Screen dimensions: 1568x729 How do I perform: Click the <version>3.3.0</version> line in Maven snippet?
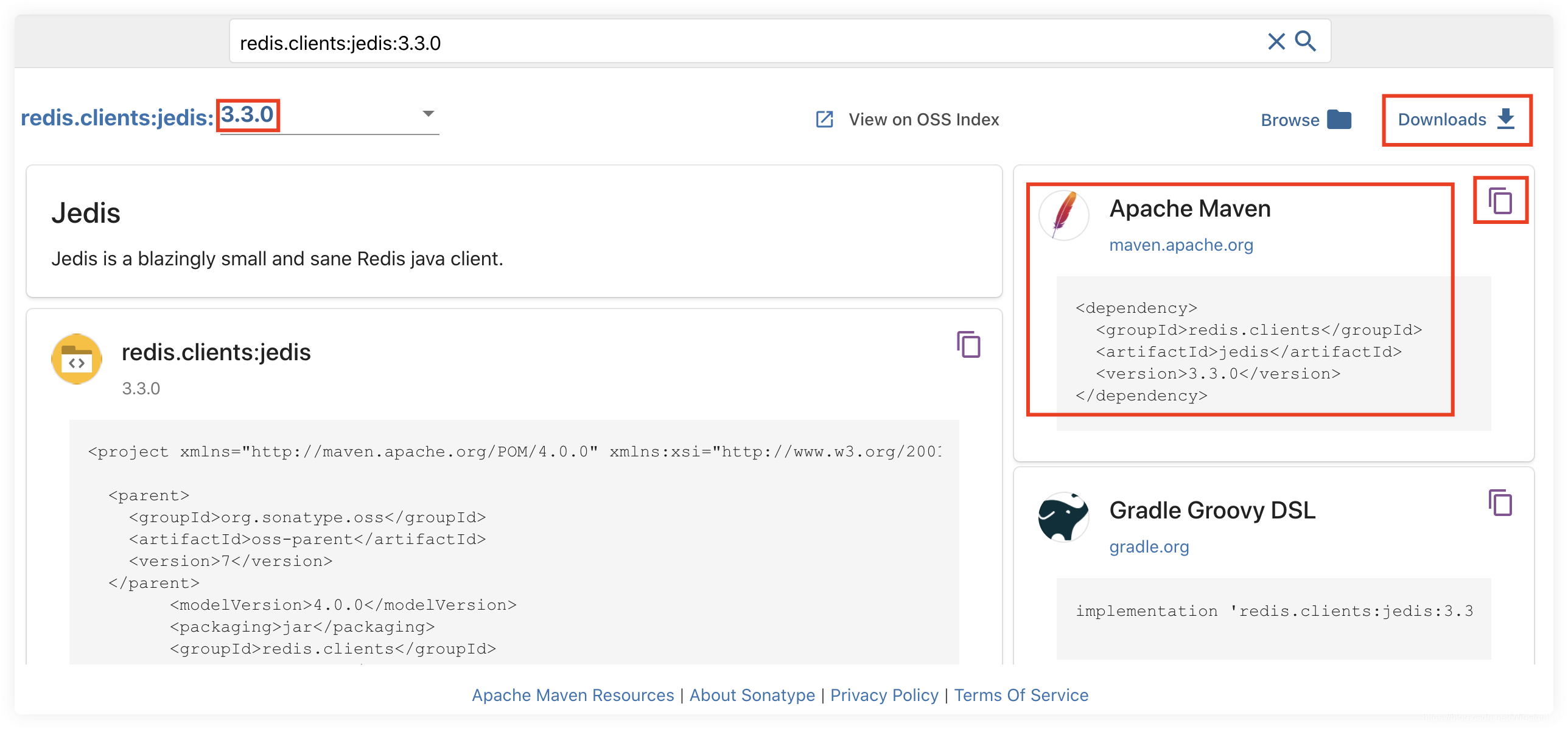1218,374
